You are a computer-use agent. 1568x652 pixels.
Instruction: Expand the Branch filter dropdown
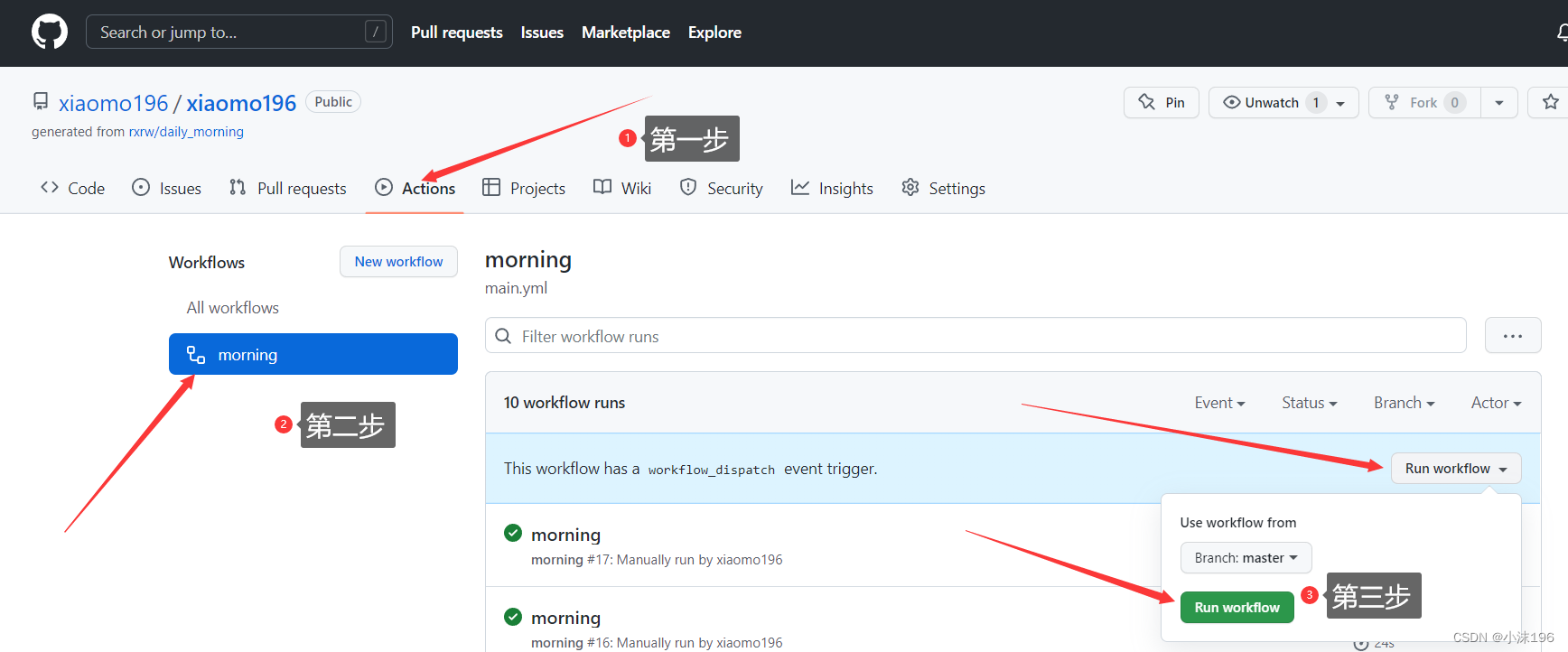(x=1405, y=403)
